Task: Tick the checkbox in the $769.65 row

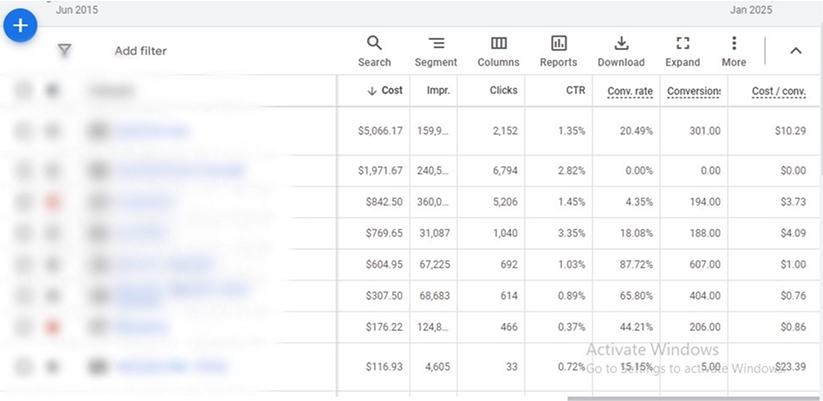Action: coord(24,234)
